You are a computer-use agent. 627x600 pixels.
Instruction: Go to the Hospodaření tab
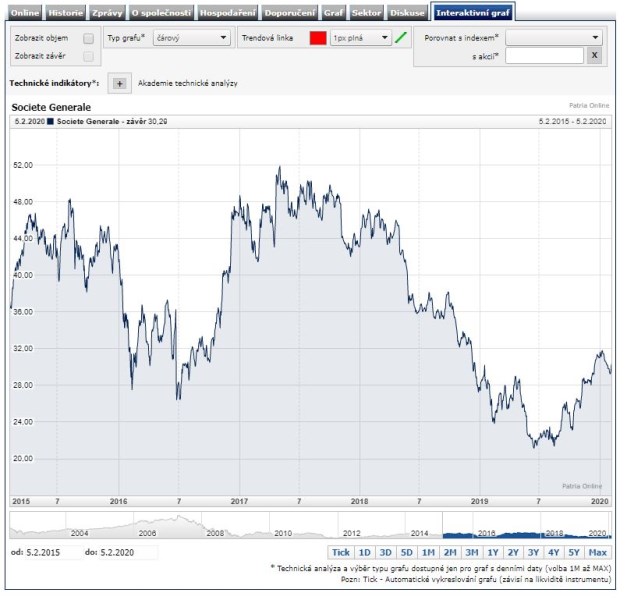point(229,12)
